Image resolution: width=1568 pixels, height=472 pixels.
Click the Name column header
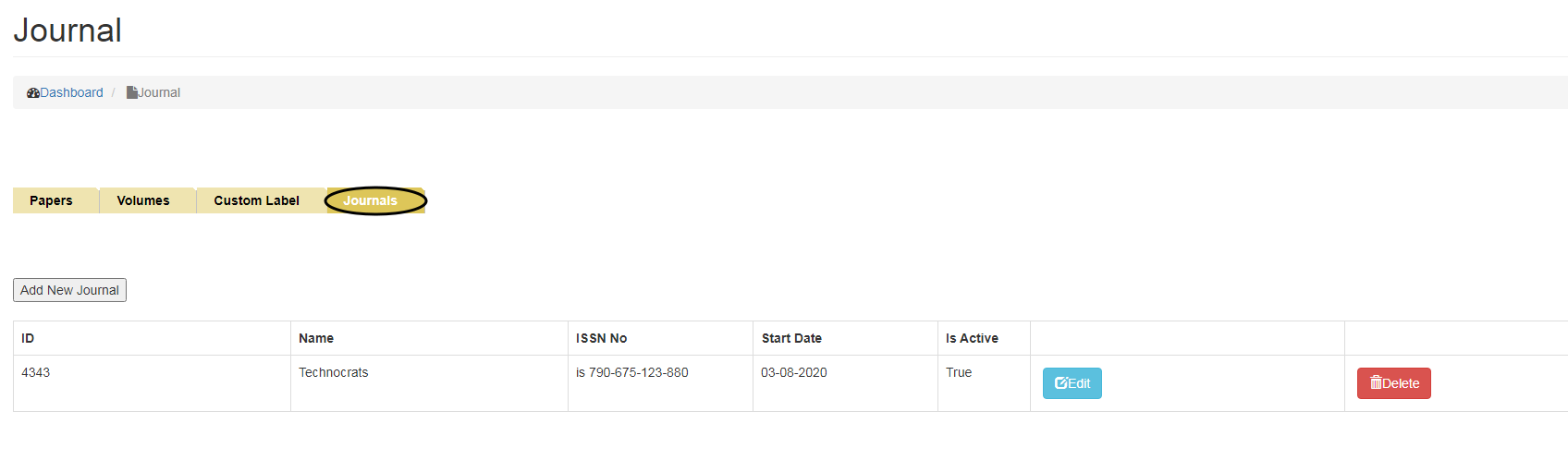(x=316, y=338)
